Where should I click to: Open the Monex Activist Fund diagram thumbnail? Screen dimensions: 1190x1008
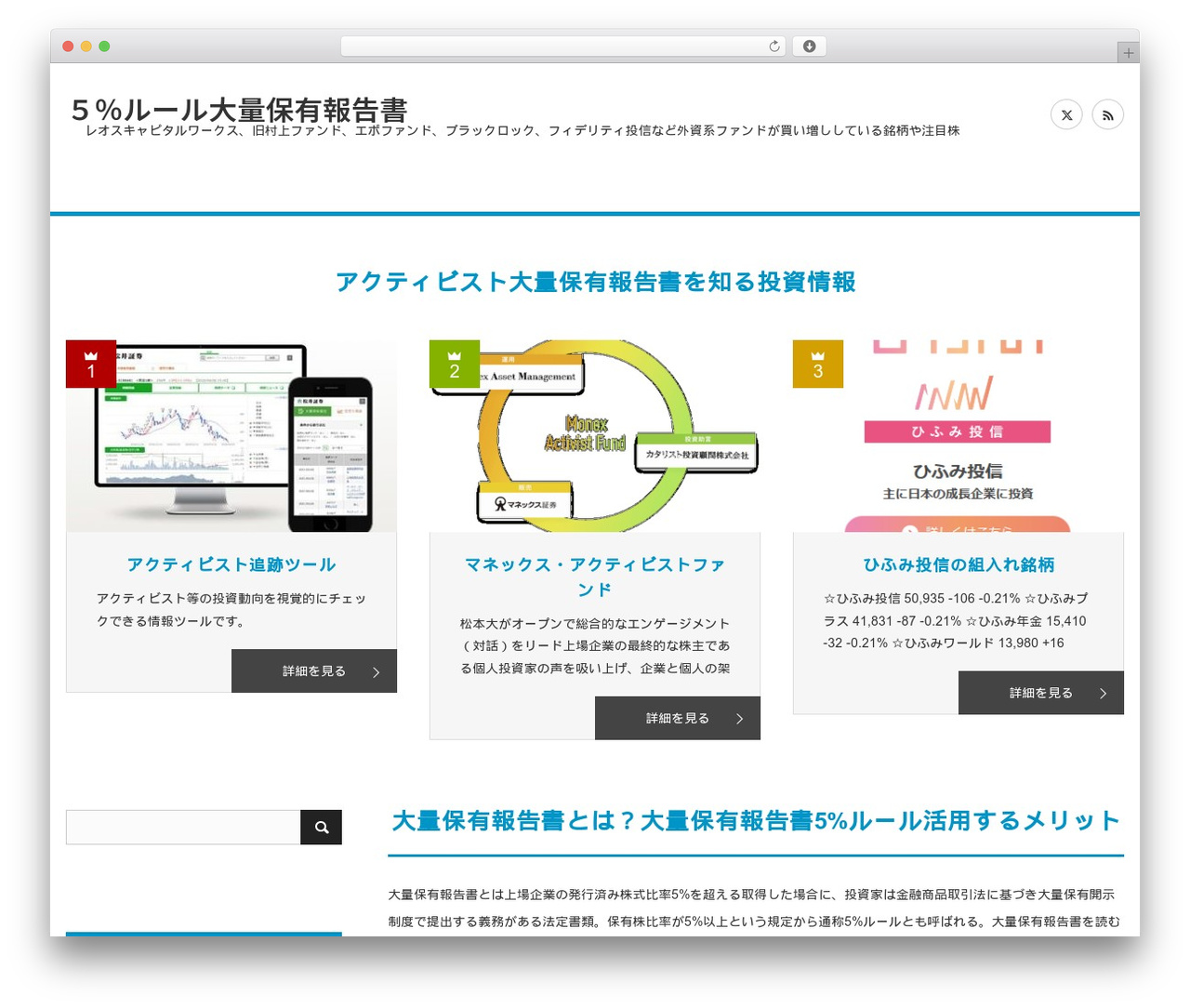pos(595,436)
